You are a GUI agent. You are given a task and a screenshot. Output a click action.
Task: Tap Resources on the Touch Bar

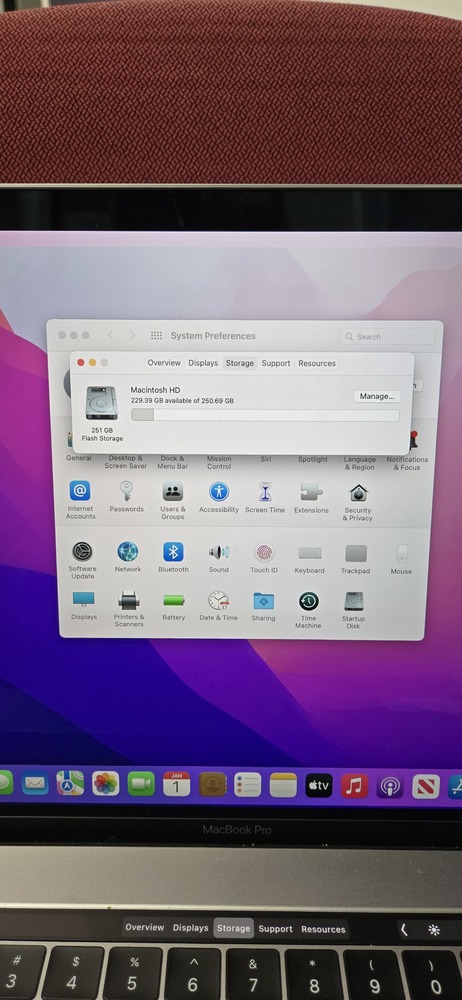click(324, 929)
